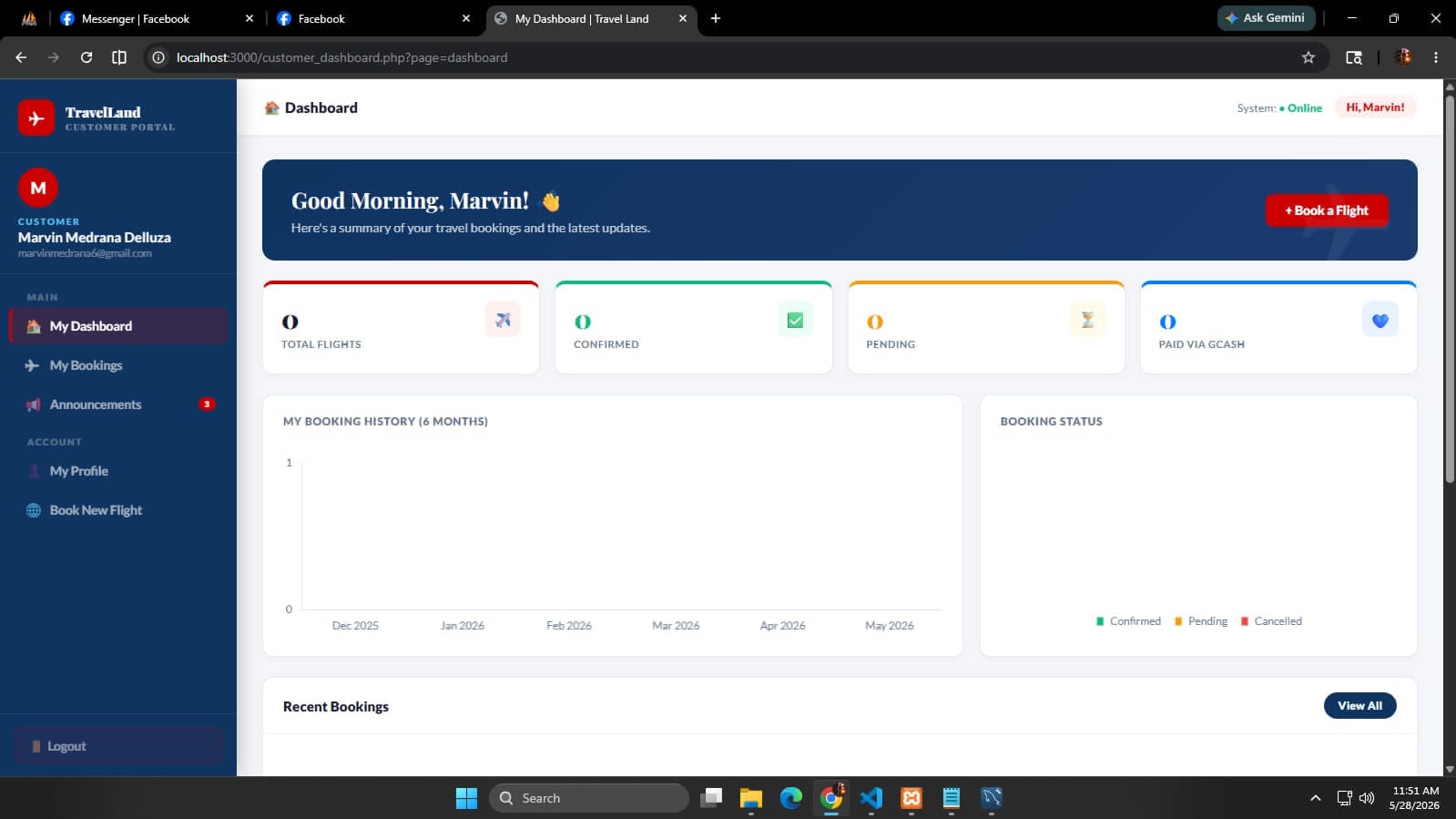Open Announcements in sidebar

pos(118,404)
